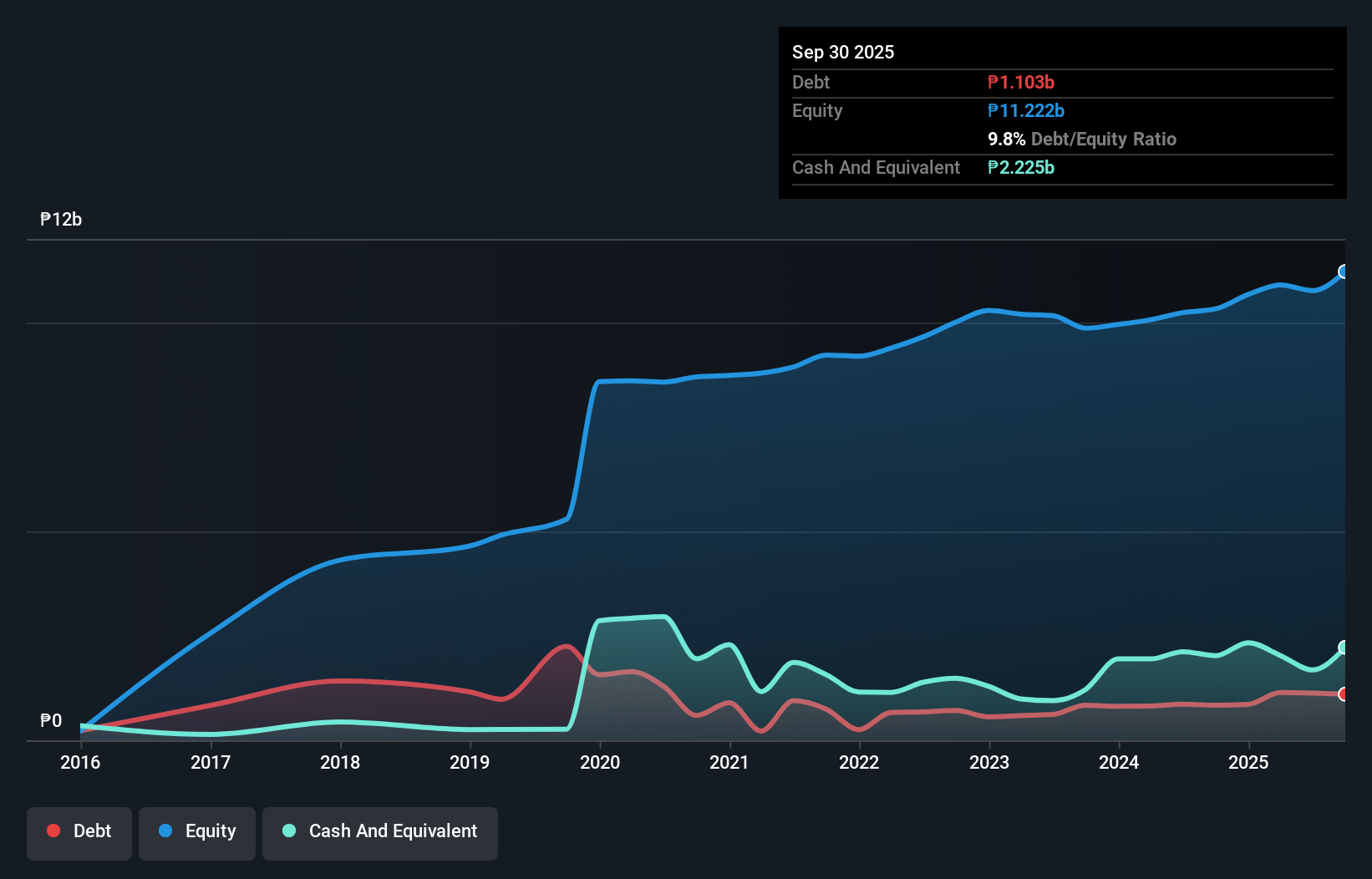Viewport: 1372px width, 879px height.
Task: Select the teal Cash endpoint marker
Action: pyautogui.click(x=1344, y=648)
